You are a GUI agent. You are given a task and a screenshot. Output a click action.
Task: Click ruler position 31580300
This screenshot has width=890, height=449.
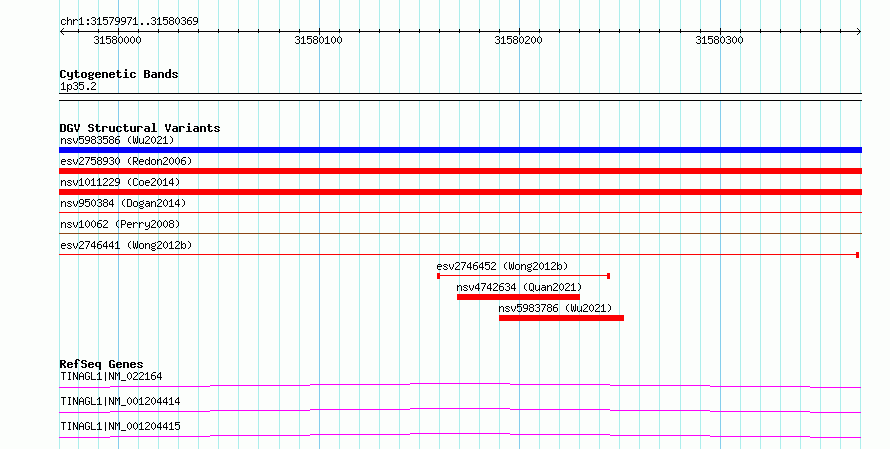pos(720,40)
